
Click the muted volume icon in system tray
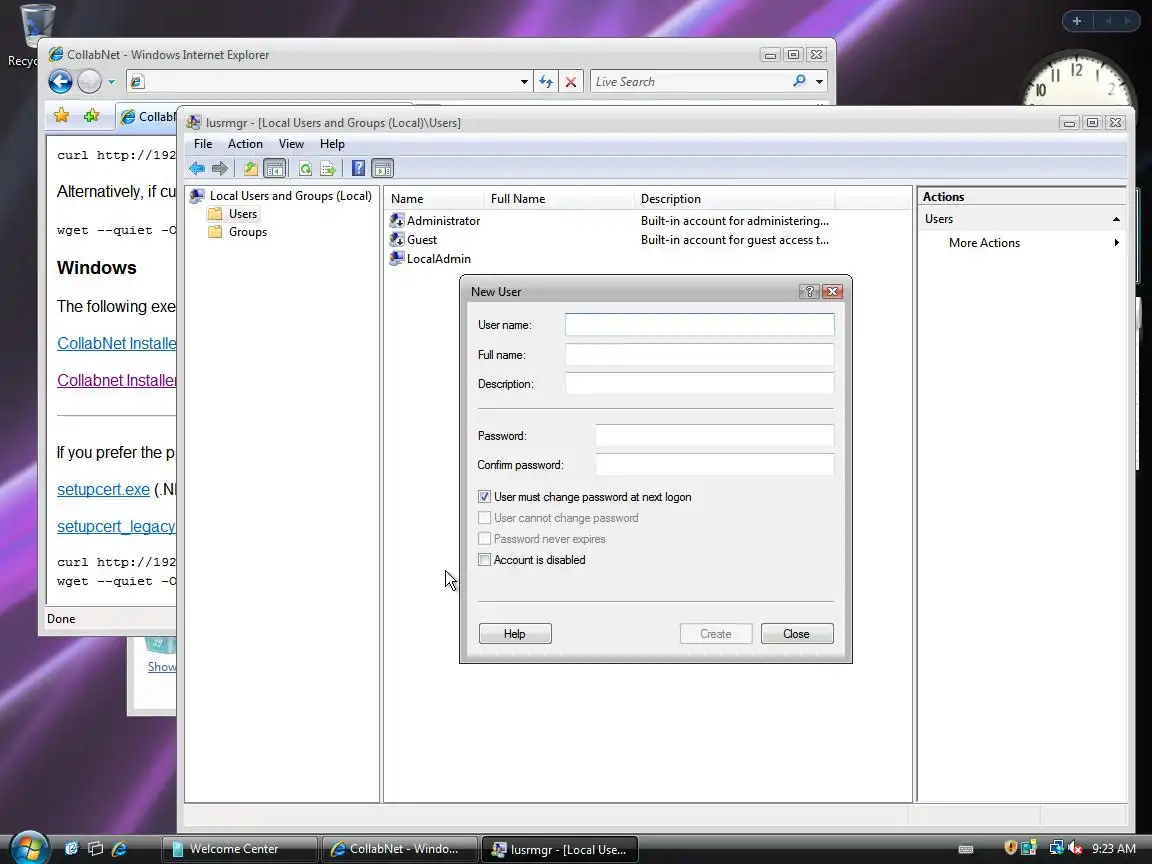1075,848
